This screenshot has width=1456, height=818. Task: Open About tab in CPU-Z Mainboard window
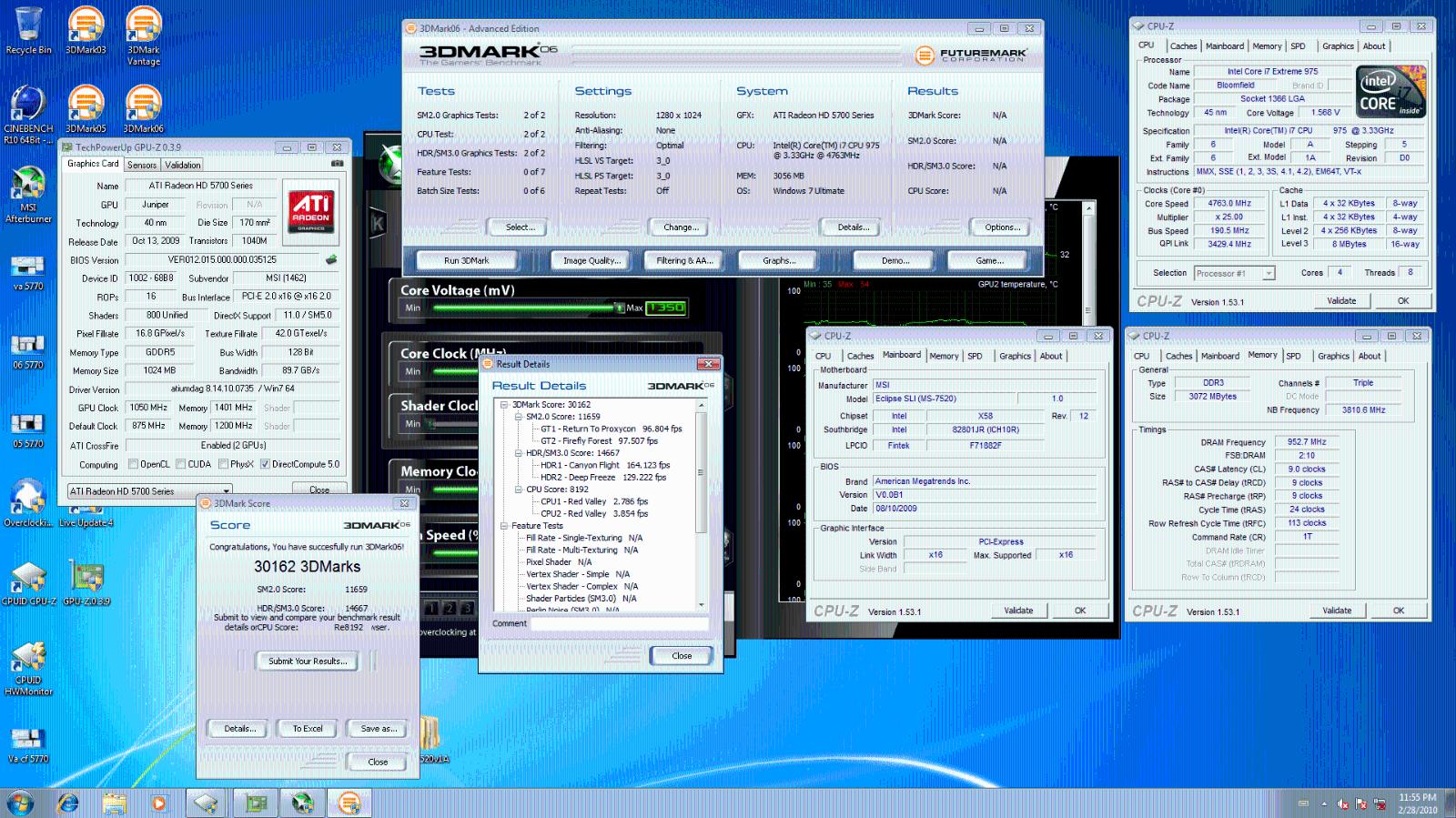[1051, 356]
